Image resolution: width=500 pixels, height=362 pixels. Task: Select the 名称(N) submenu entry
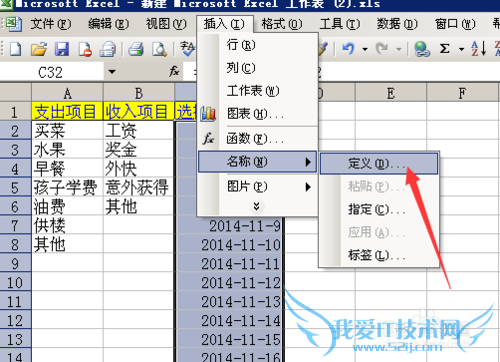point(257,162)
